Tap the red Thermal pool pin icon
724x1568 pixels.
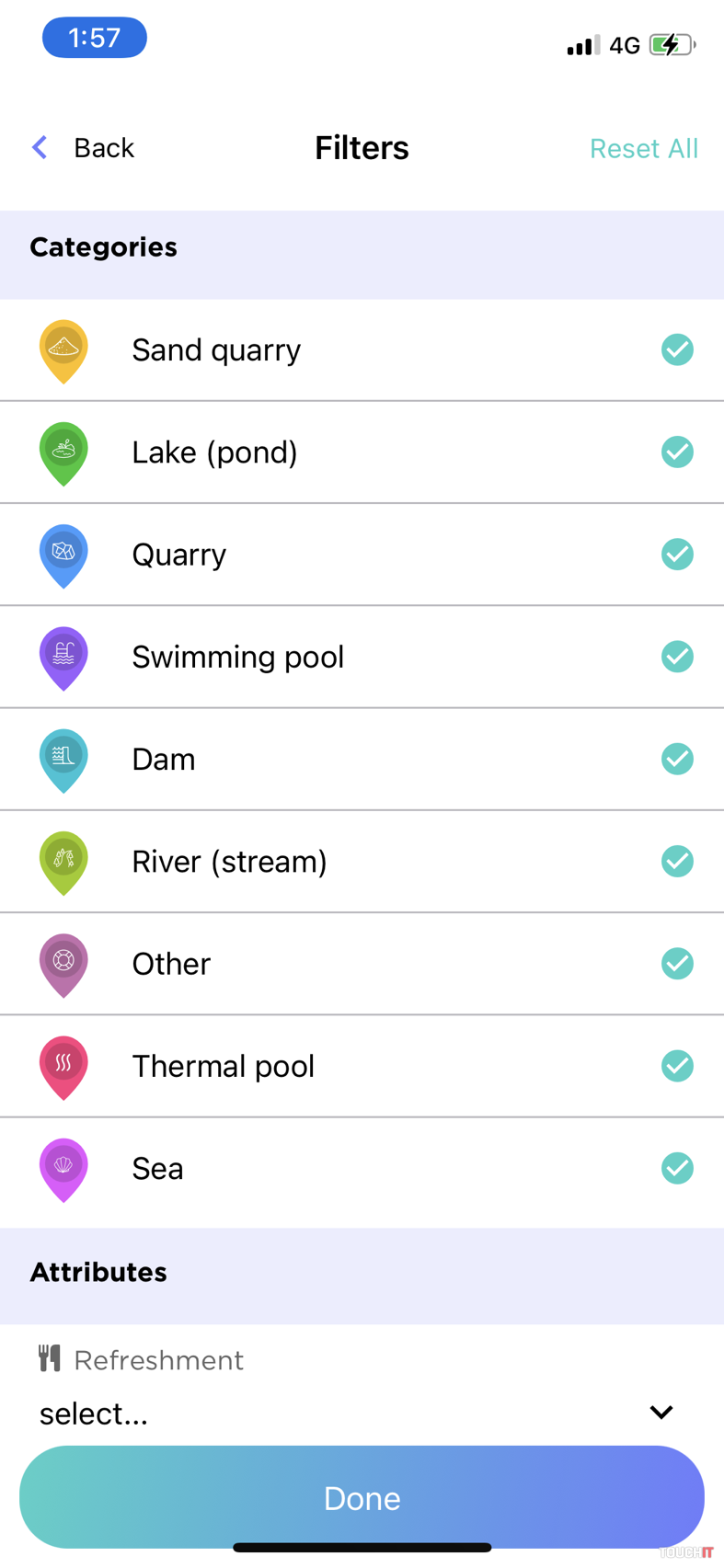(x=63, y=1067)
